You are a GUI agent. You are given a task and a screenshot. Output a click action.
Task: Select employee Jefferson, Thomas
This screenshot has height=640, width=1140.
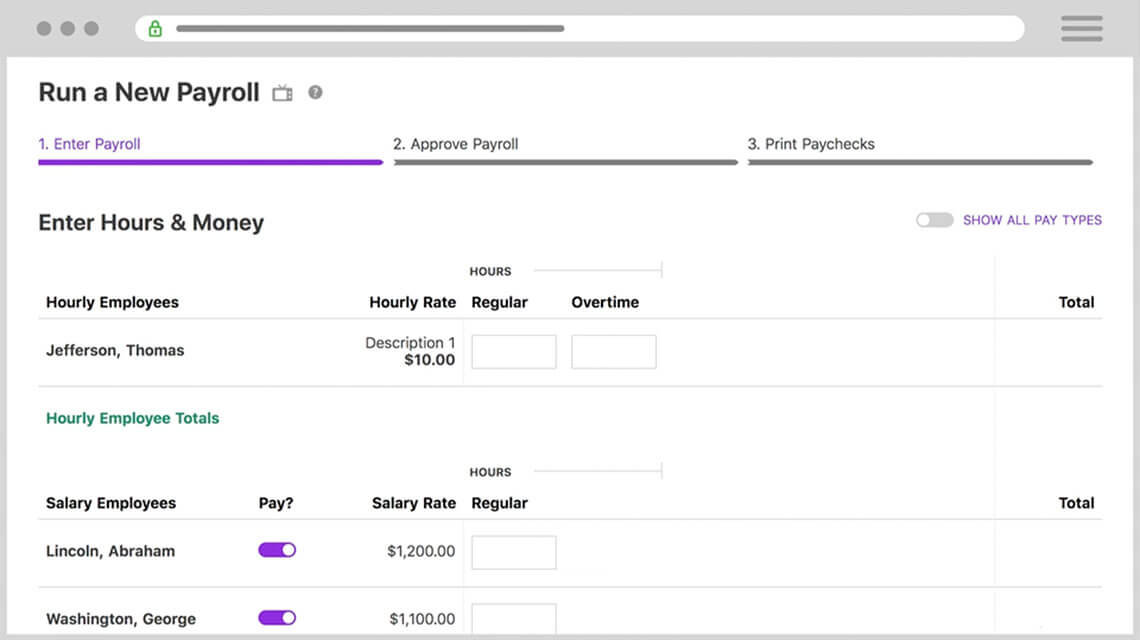click(115, 350)
